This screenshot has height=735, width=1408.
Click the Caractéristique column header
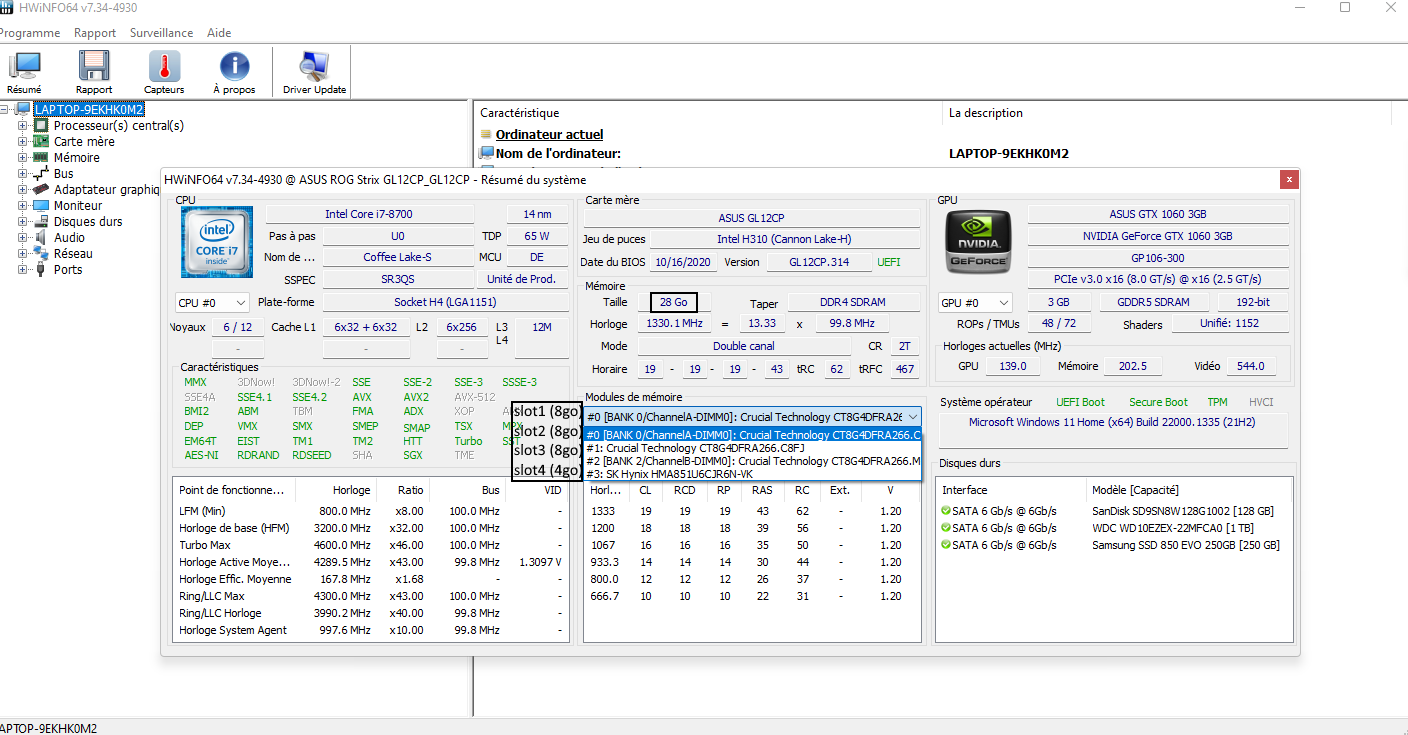pyautogui.click(x=707, y=113)
